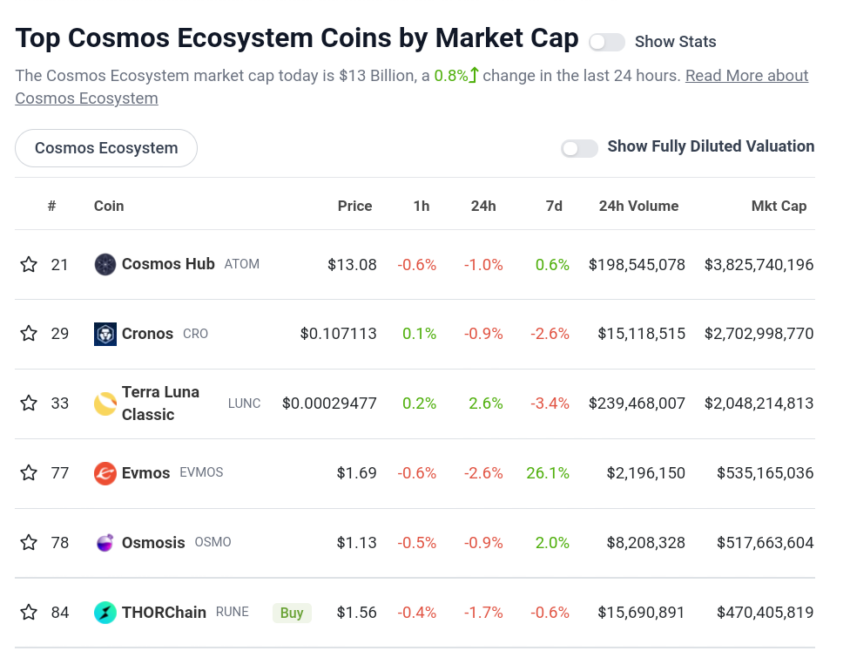850x651 pixels.
Task: Open the Evmos coin page link
Action: coord(146,473)
